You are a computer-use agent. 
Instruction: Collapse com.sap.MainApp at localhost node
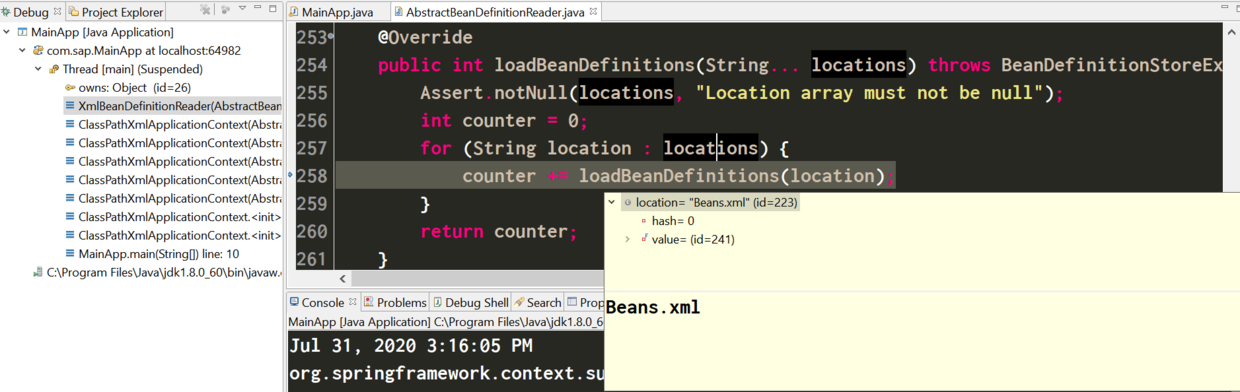click(23, 50)
